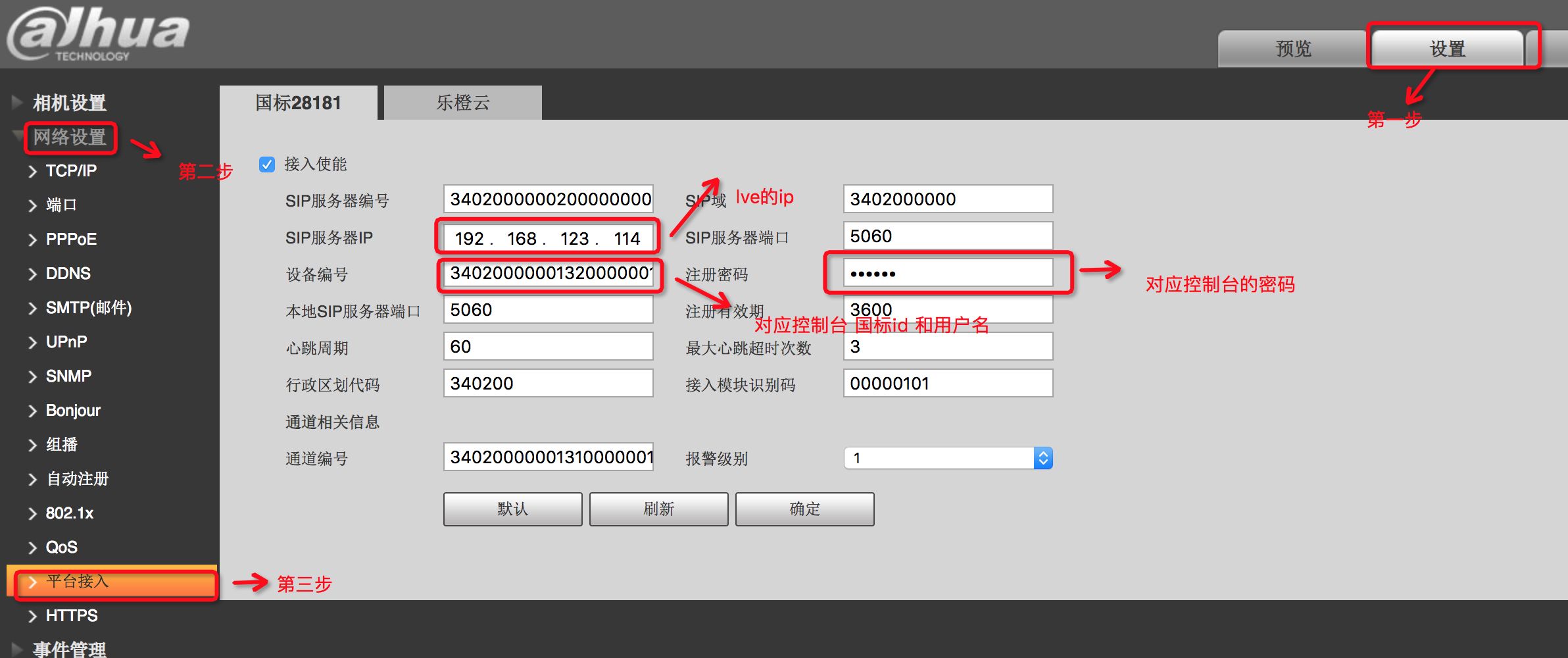The image size is (1568, 658).
Task: Open the SNMP settings page
Action: pos(68,376)
